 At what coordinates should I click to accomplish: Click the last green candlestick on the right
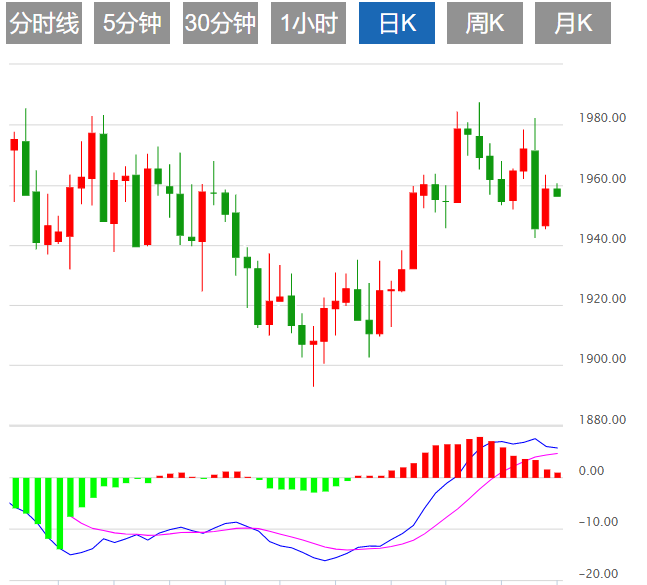coord(557,192)
